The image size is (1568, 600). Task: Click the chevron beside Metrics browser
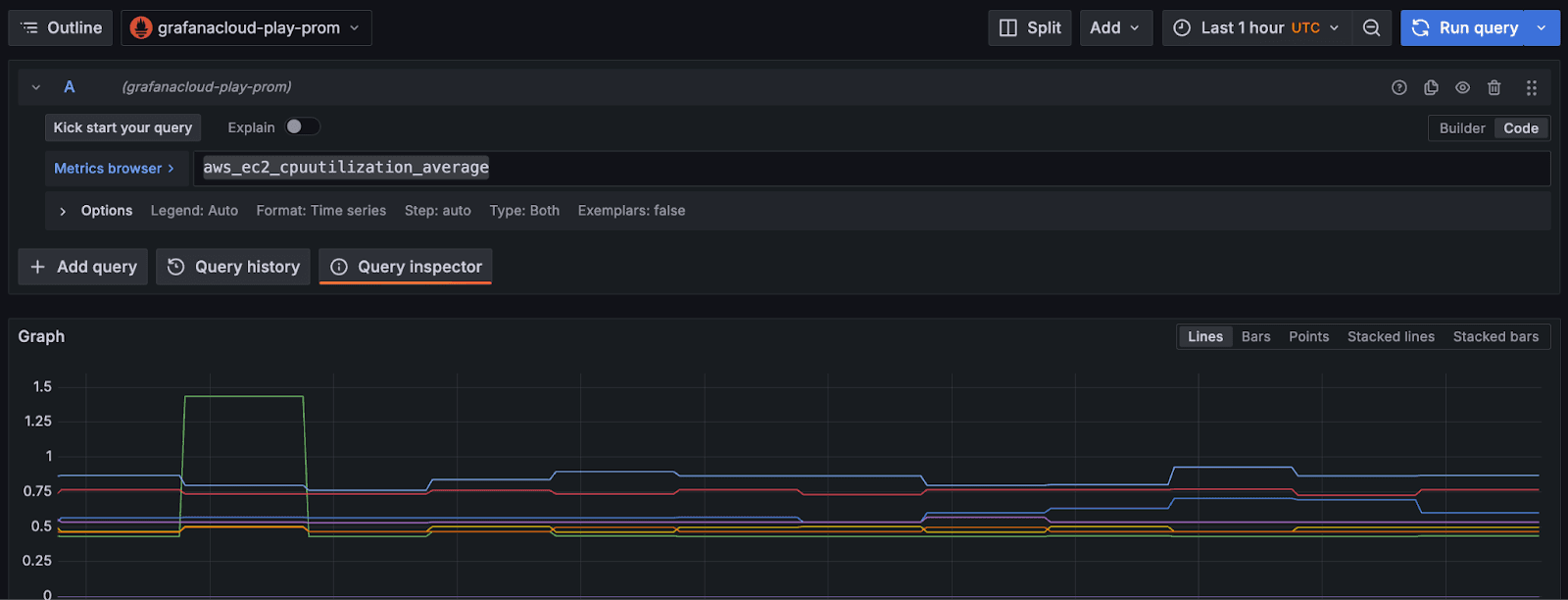171,169
